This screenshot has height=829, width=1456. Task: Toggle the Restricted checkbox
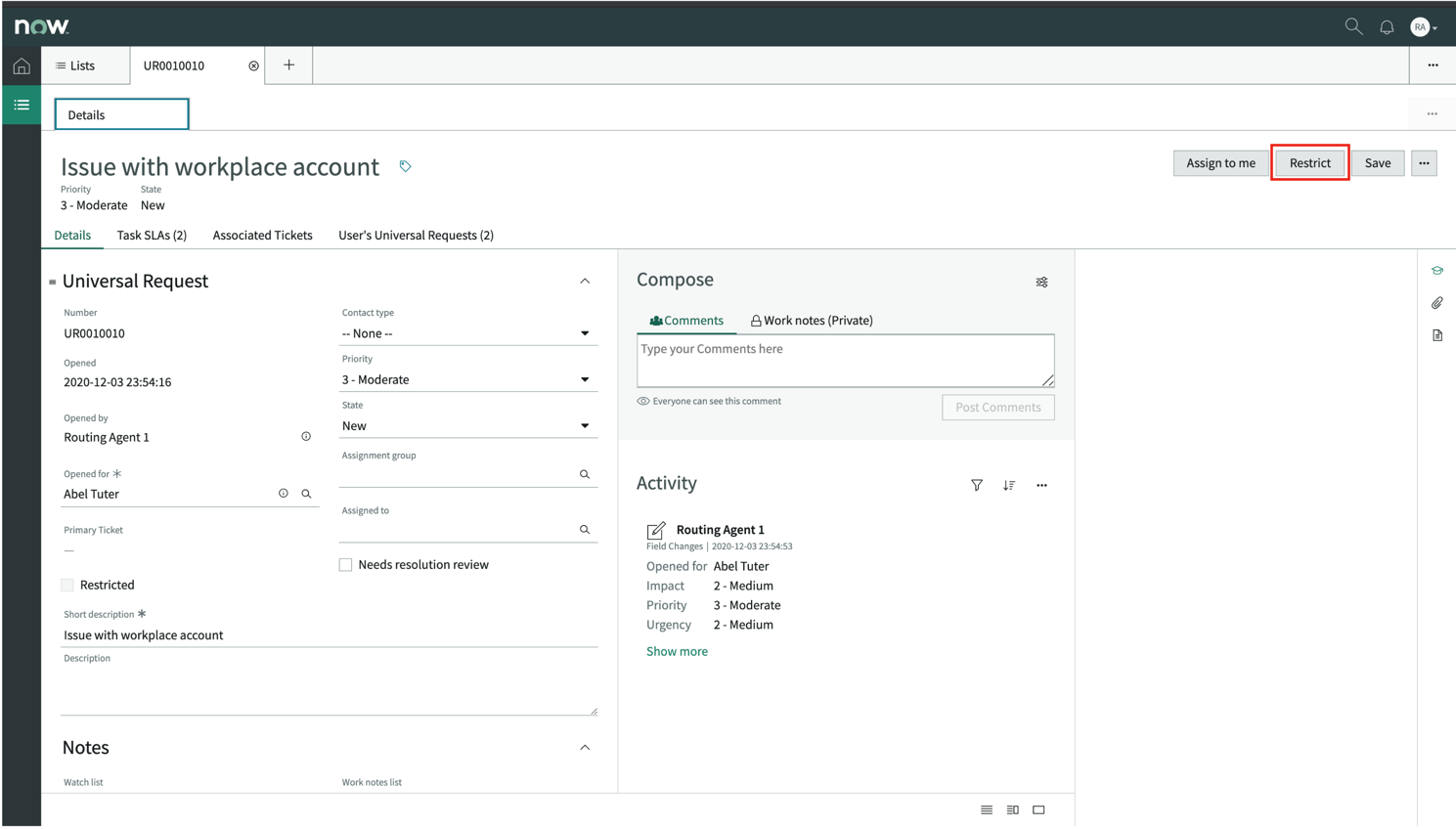67,586
